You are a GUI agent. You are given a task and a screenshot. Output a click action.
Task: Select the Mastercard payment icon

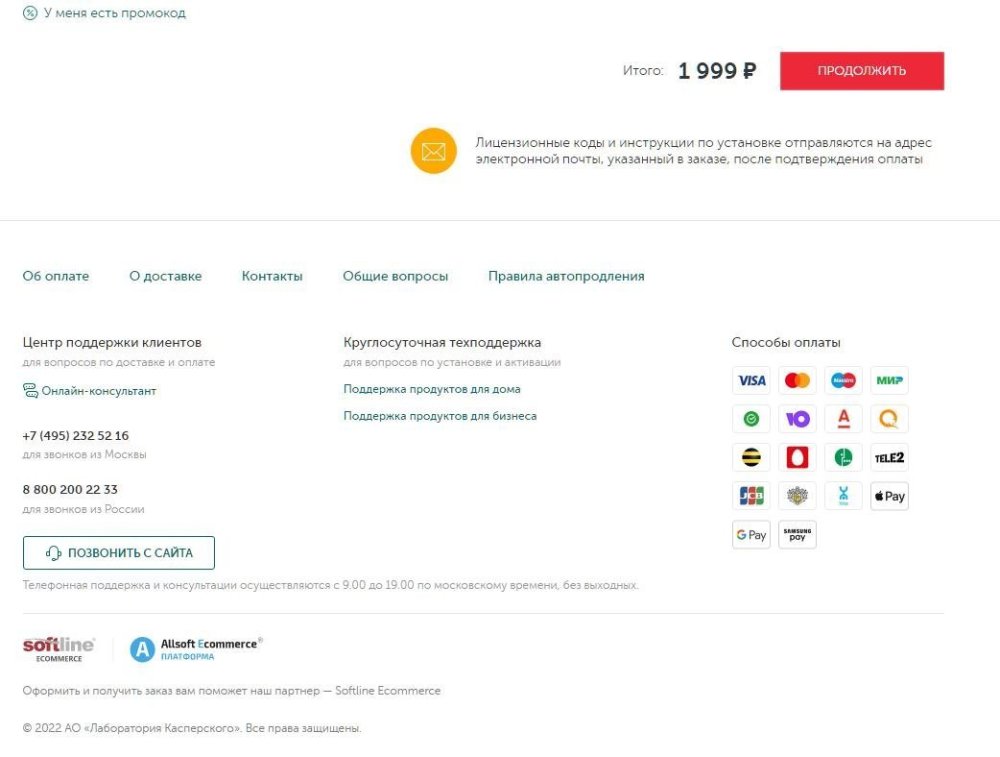pos(797,381)
